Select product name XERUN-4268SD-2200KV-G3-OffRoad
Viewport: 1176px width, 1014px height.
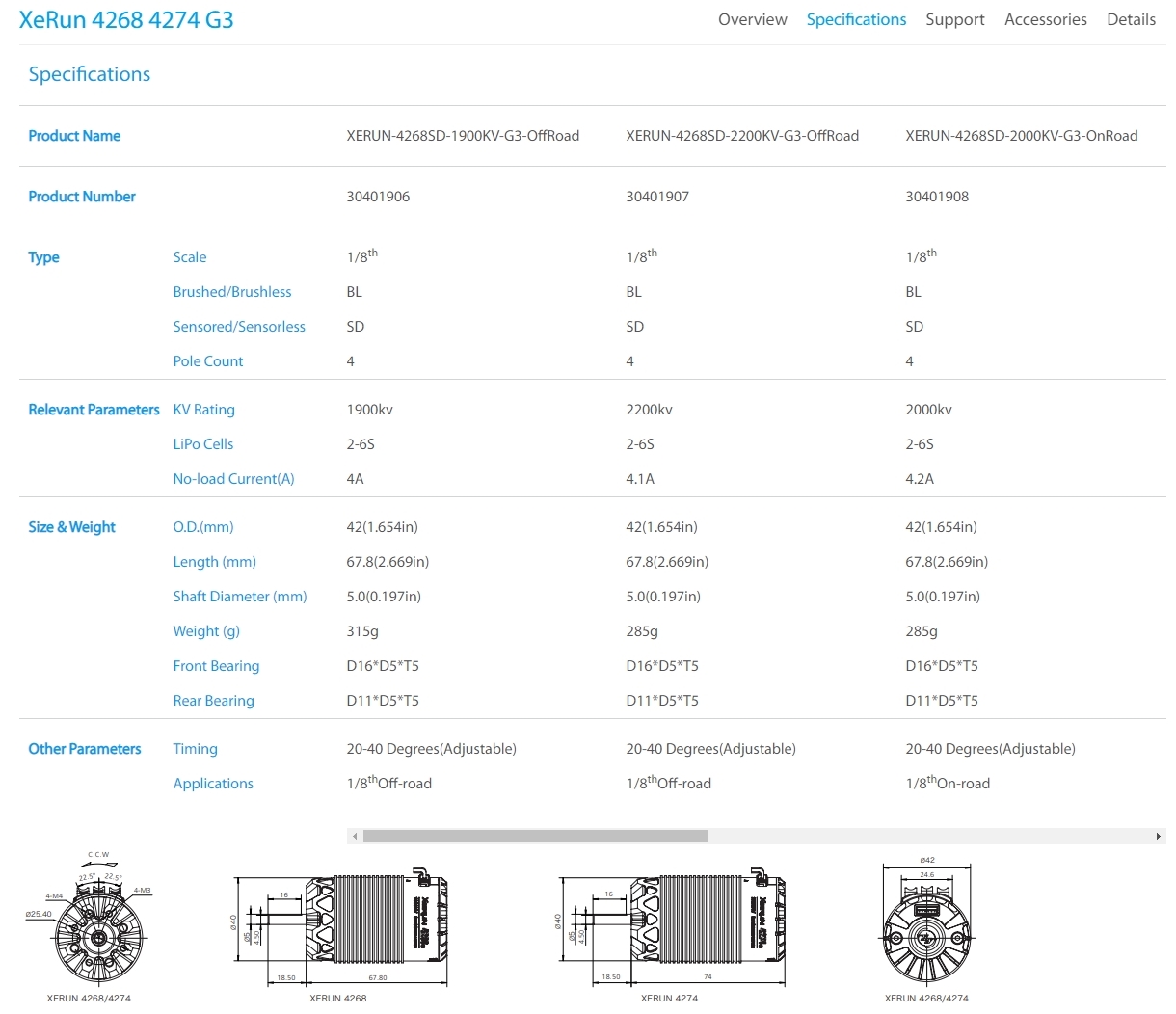point(742,136)
